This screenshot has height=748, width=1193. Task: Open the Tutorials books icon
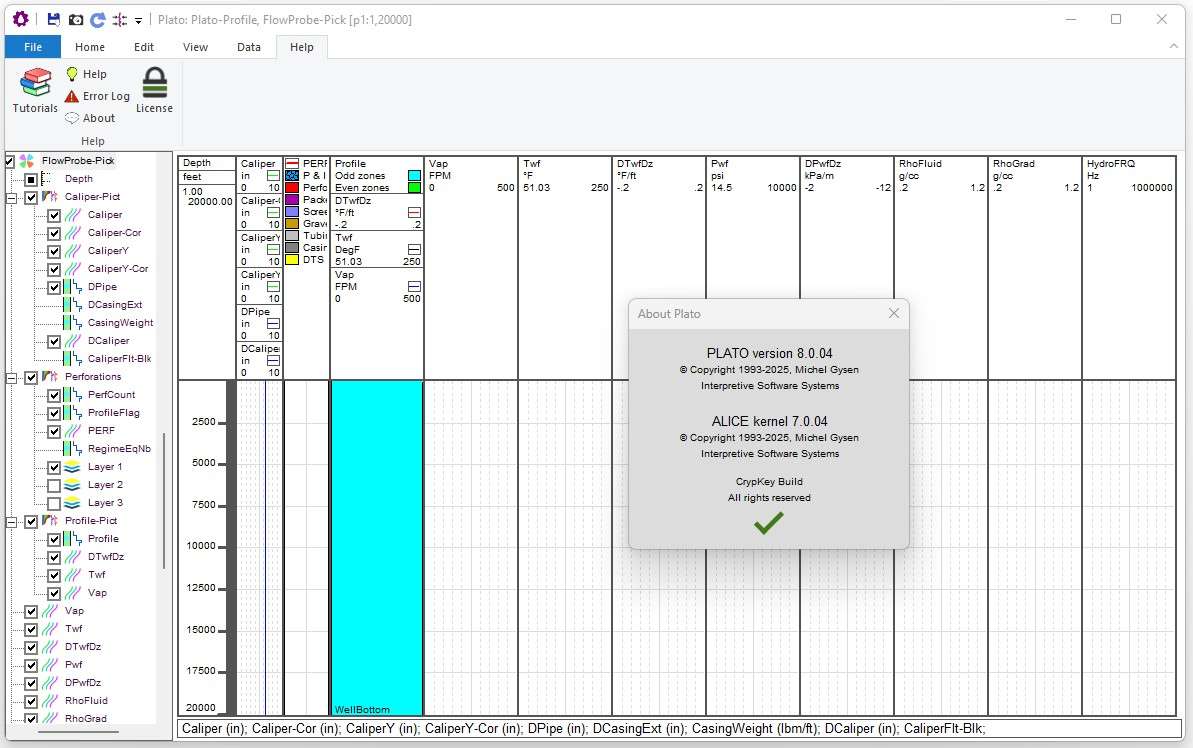pyautogui.click(x=35, y=83)
